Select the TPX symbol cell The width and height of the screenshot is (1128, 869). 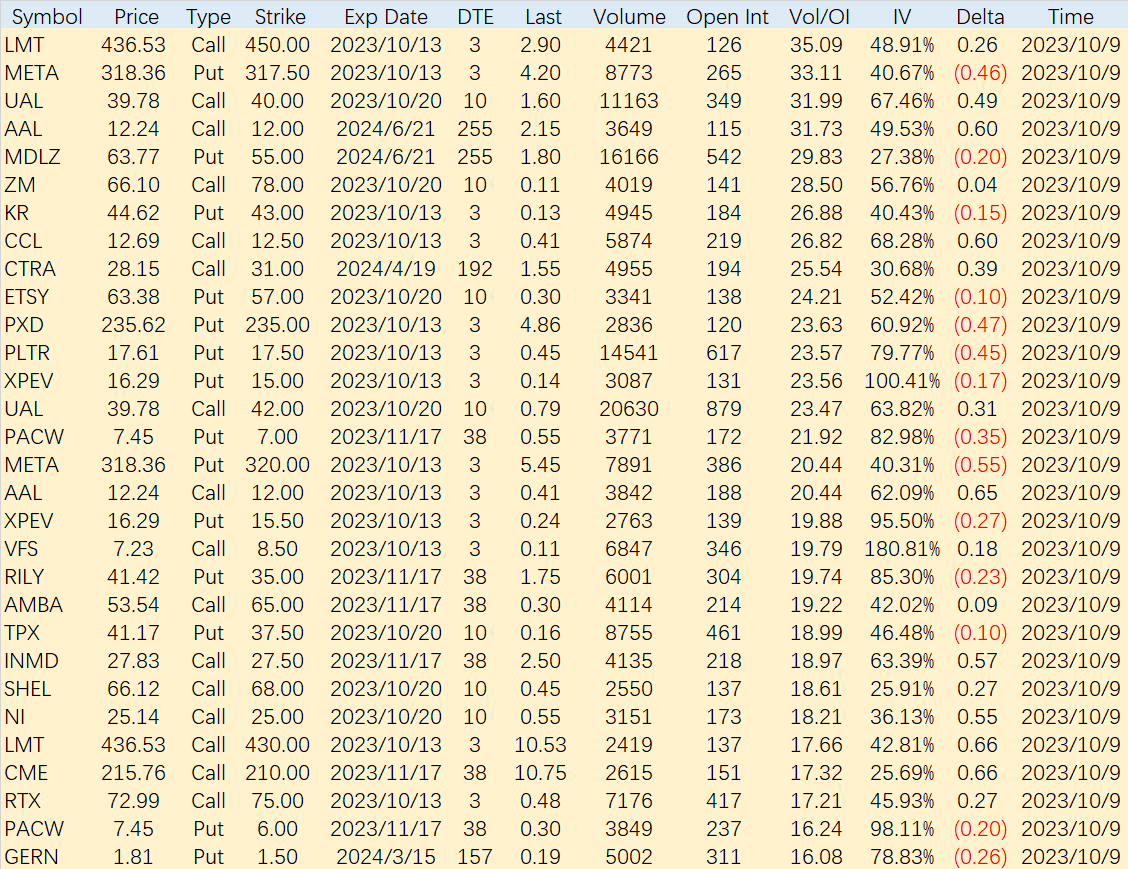tap(22, 633)
